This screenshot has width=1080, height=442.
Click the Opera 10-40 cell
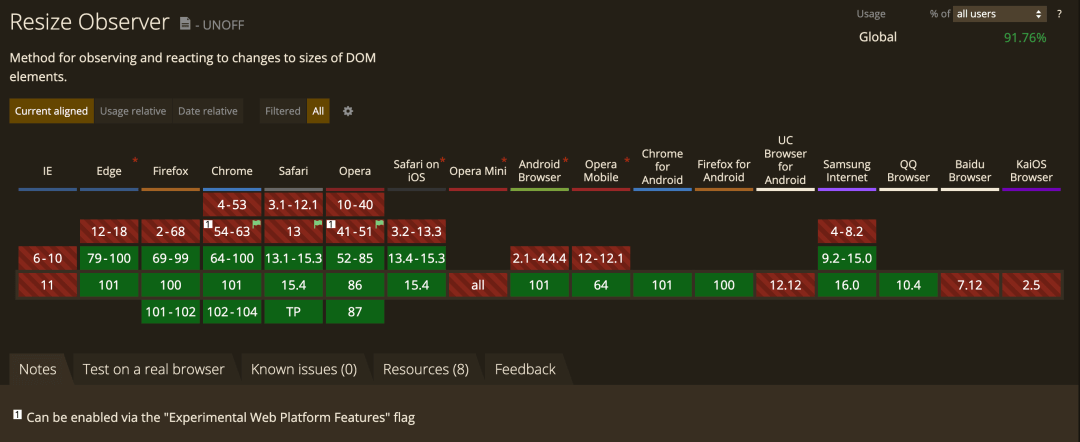[x=355, y=204]
